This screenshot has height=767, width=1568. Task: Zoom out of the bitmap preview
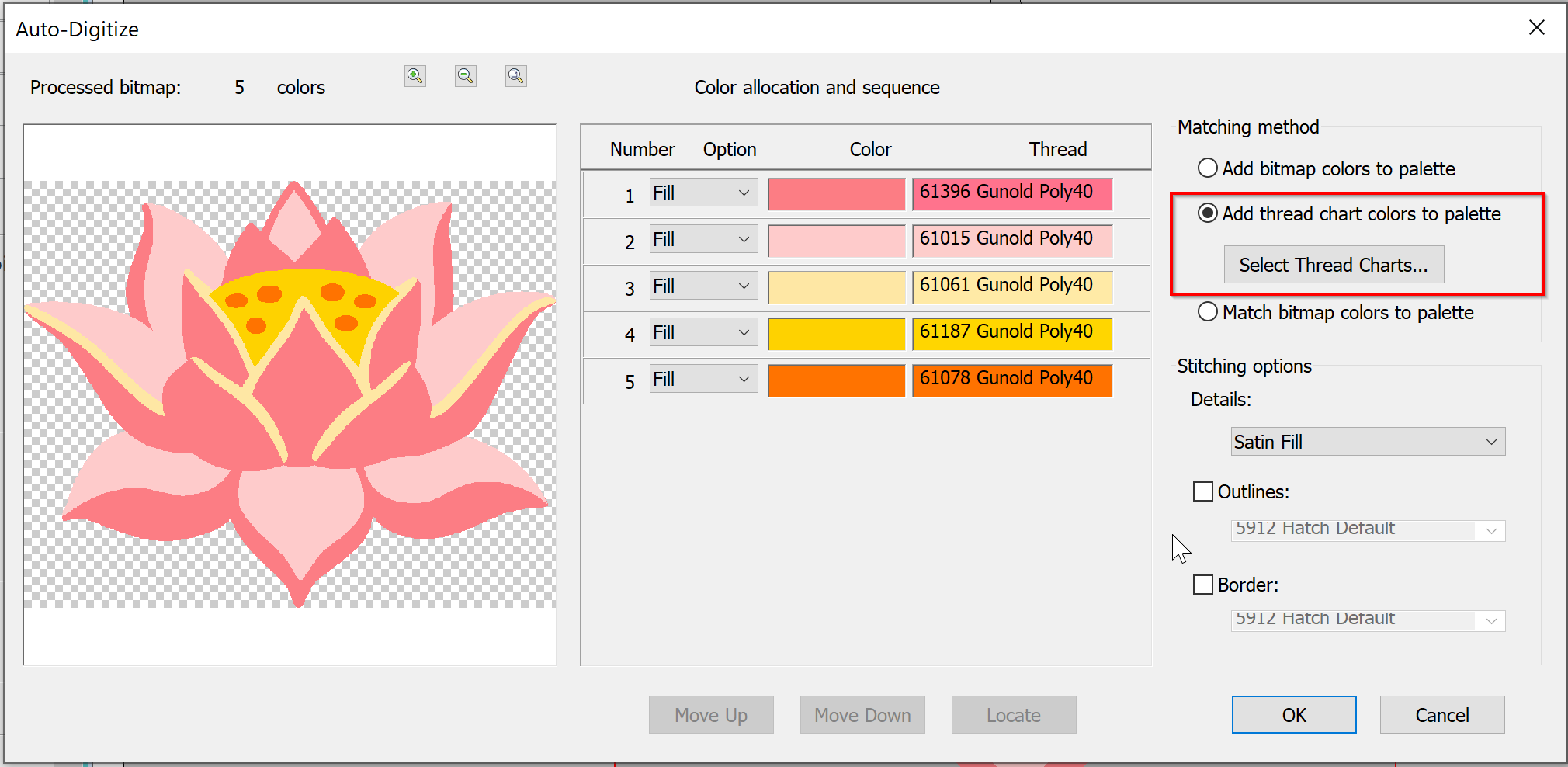466,76
